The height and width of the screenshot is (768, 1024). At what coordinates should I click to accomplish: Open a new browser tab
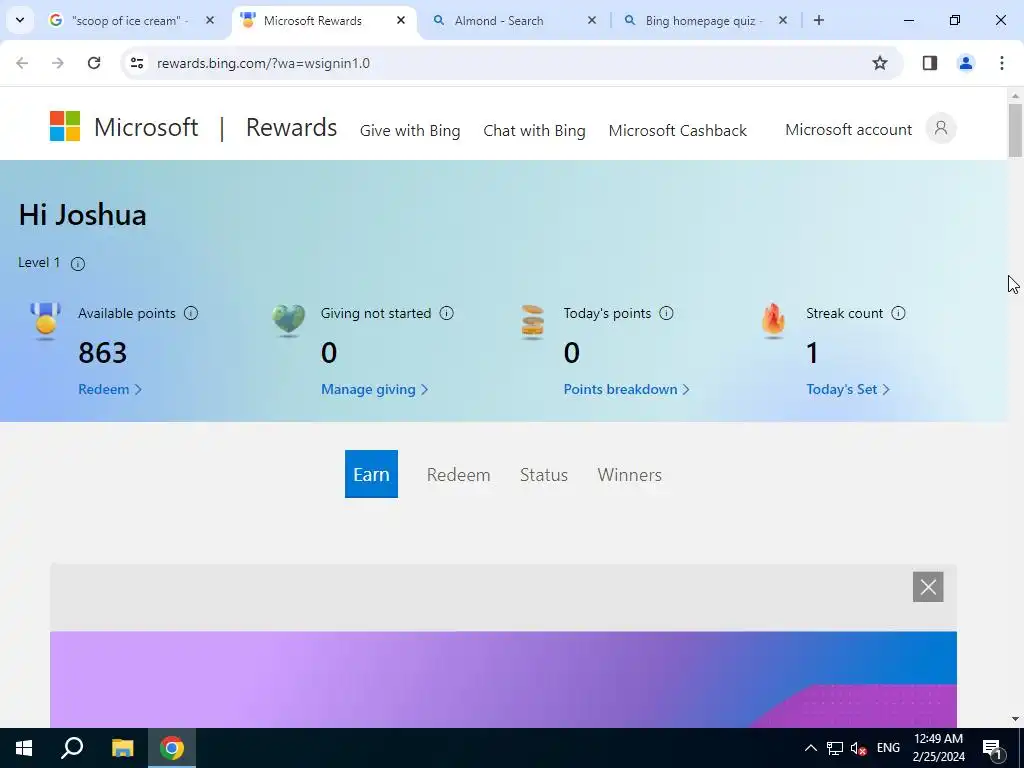coord(818,20)
